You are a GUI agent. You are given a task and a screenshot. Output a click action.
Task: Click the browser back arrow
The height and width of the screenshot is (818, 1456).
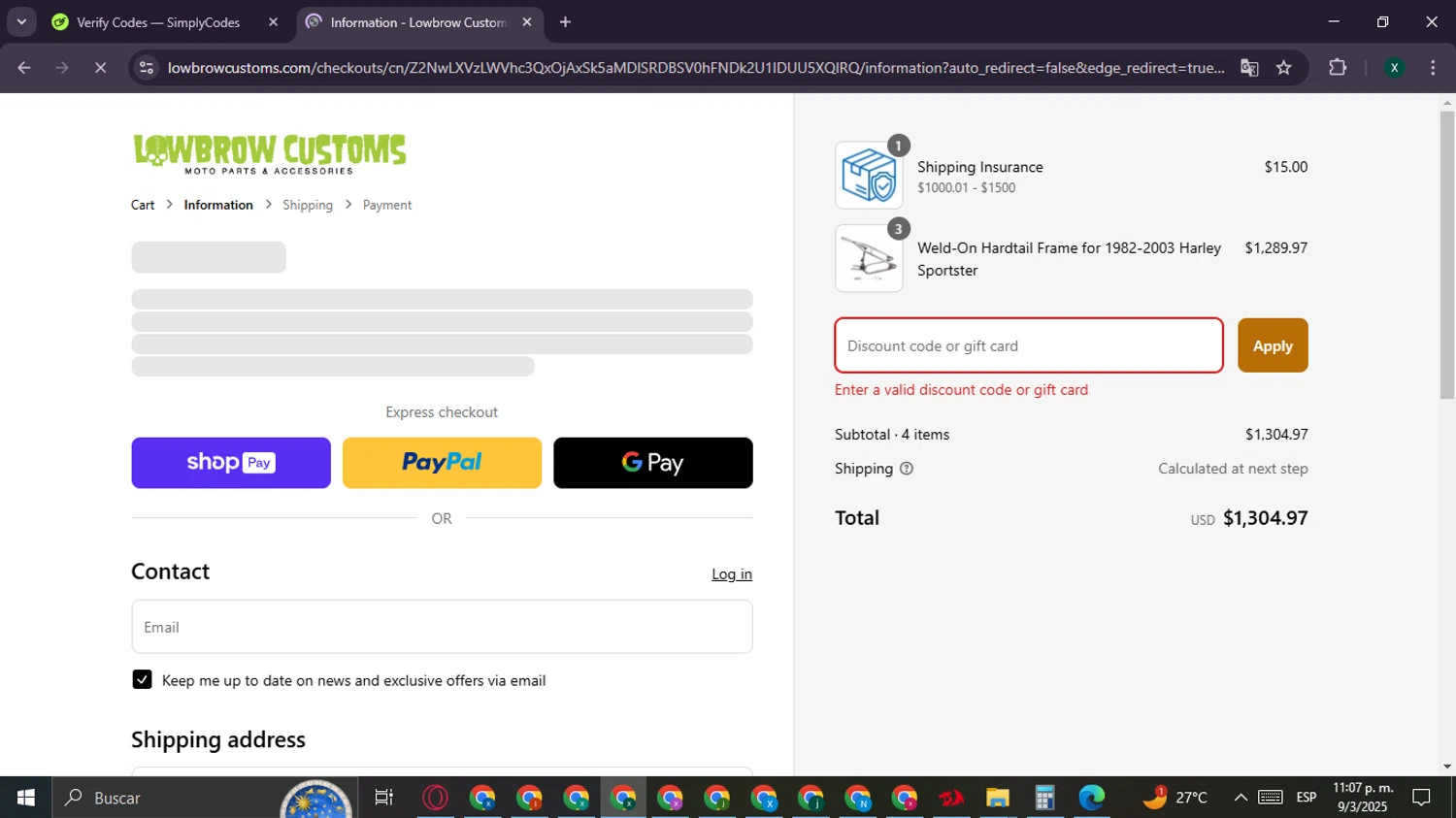pyautogui.click(x=24, y=68)
